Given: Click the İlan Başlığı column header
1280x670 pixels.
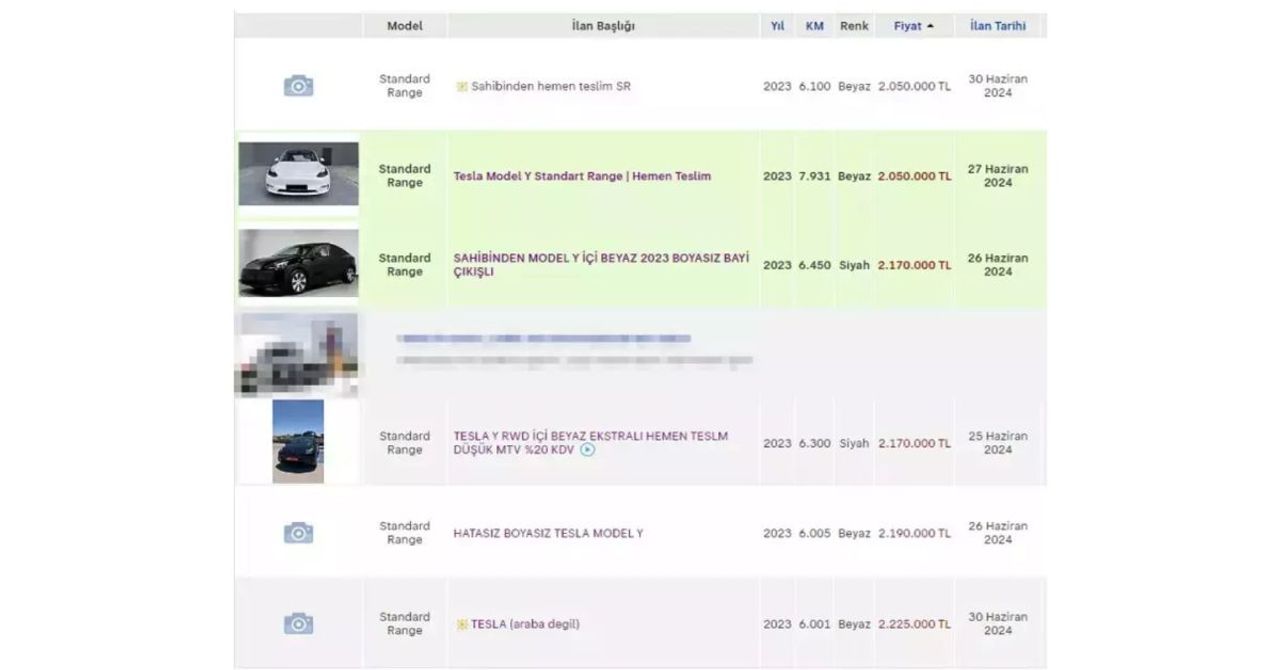Looking at the screenshot, I should click(x=603, y=26).
